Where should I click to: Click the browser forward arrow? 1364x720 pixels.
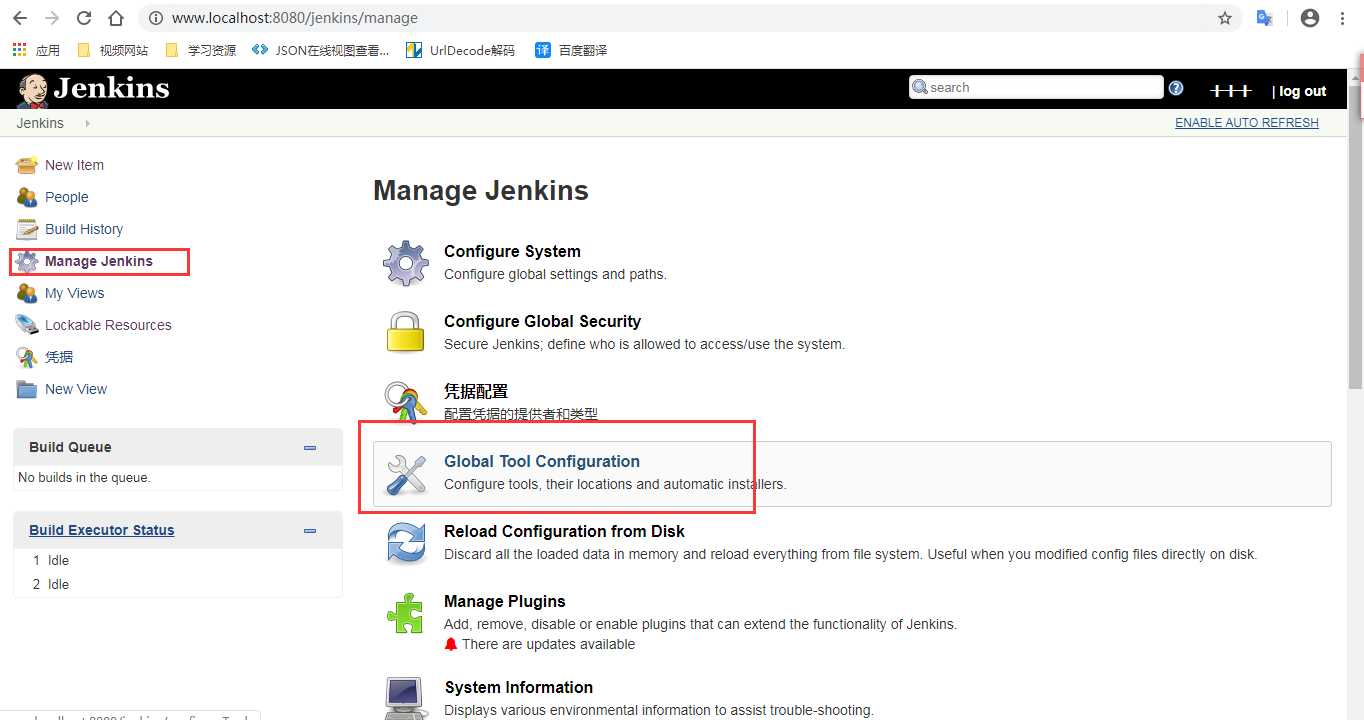pyautogui.click(x=52, y=18)
